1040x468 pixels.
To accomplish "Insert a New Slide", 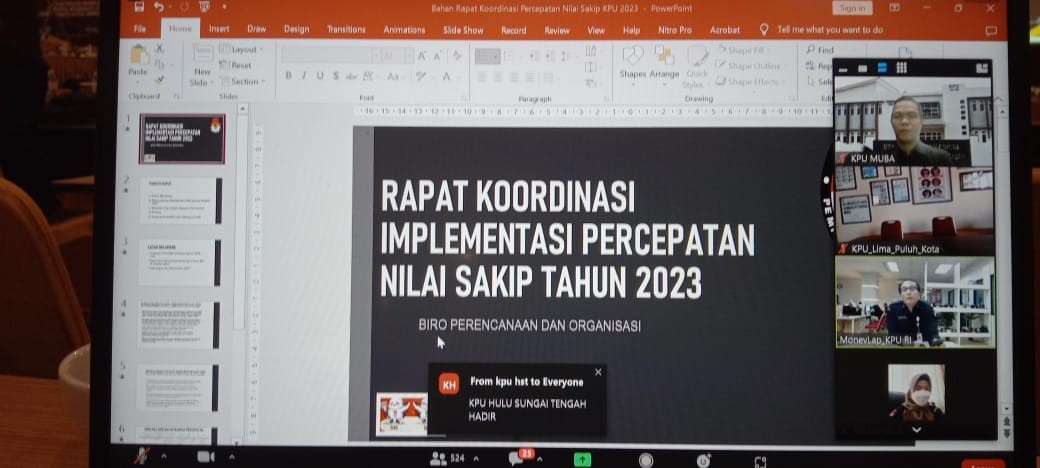I will (x=201, y=64).
